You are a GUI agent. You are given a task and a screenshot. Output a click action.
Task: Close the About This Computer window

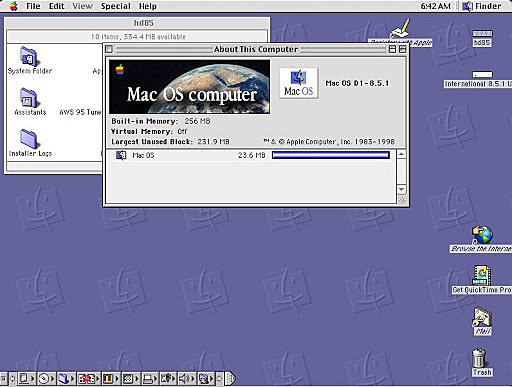109,49
